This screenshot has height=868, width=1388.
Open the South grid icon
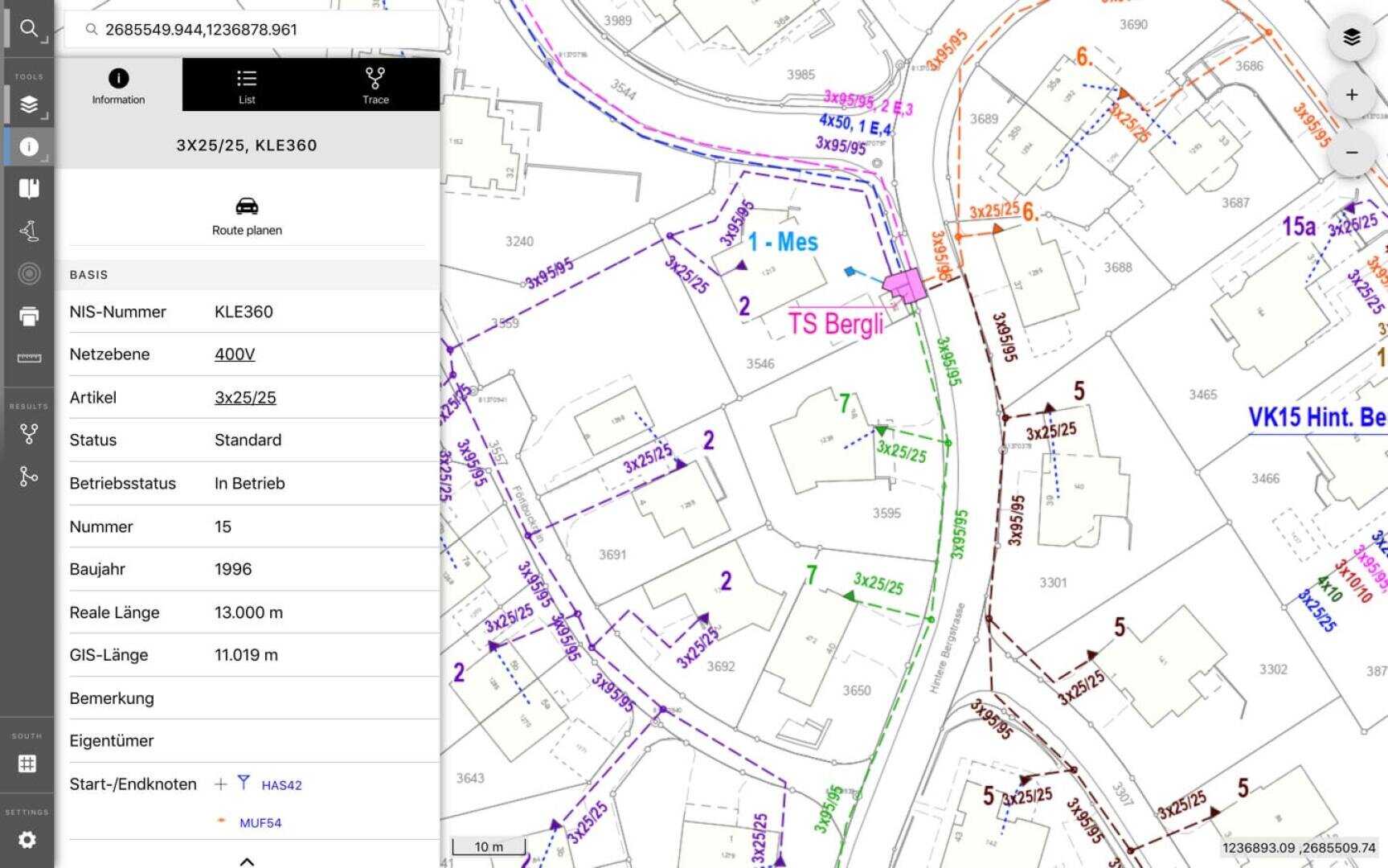(x=27, y=764)
